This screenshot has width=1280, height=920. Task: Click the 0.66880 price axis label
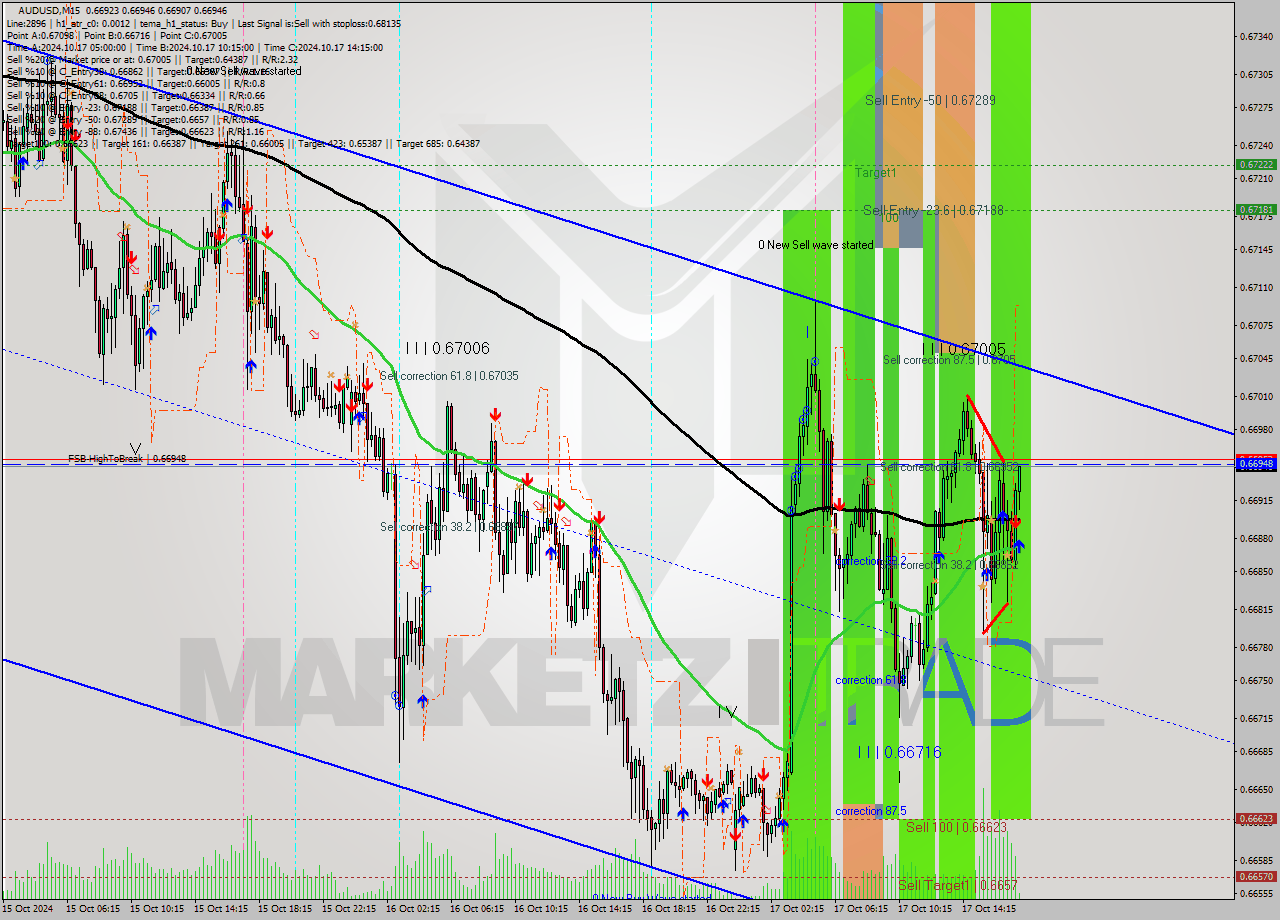(1256, 538)
